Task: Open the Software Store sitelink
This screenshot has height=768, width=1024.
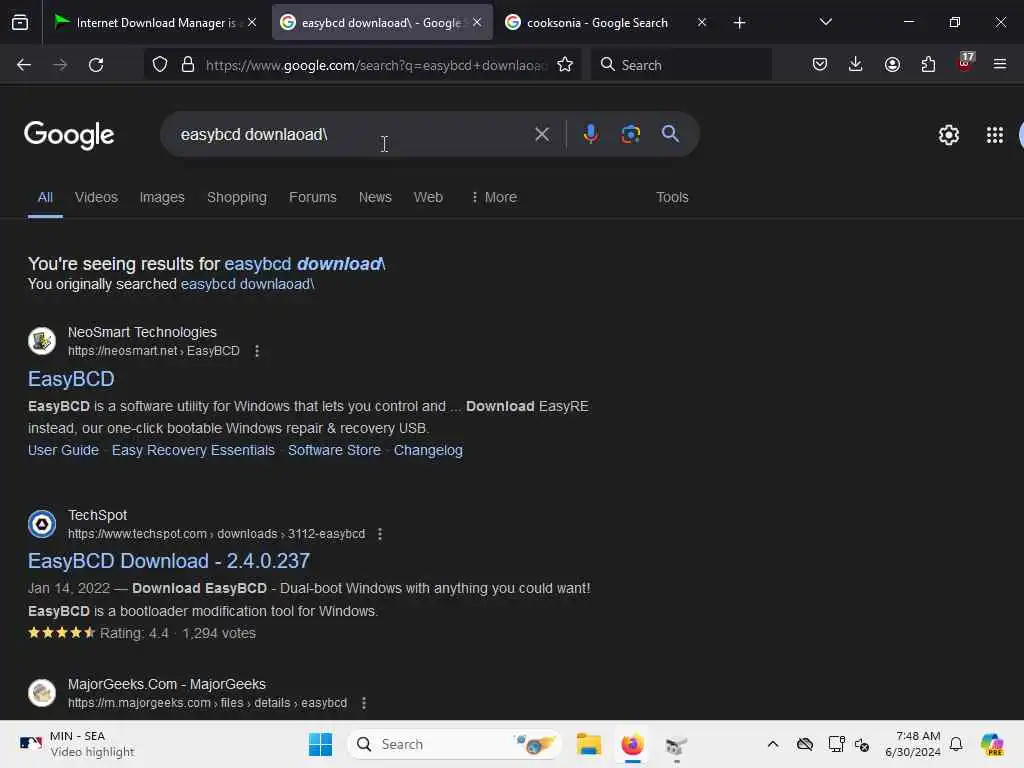Action: [x=334, y=450]
